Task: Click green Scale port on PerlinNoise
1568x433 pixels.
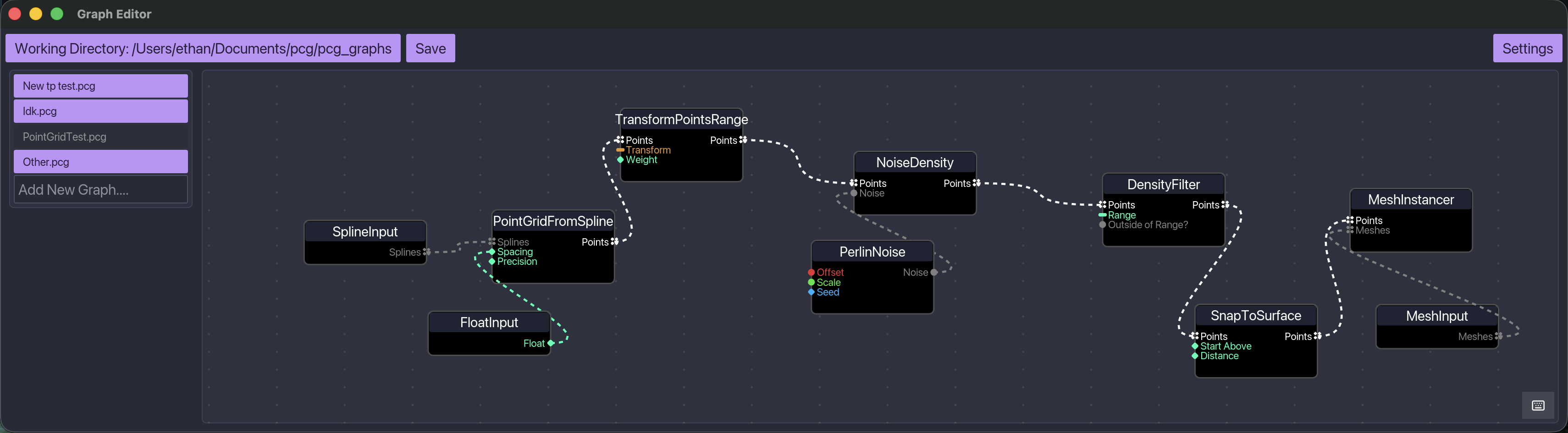Action: pyautogui.click(x=812, y=282)
